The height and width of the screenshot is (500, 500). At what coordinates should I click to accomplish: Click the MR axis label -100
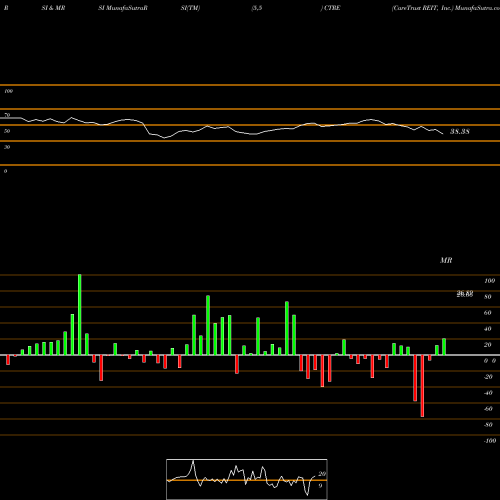click(x=490, y=441)
